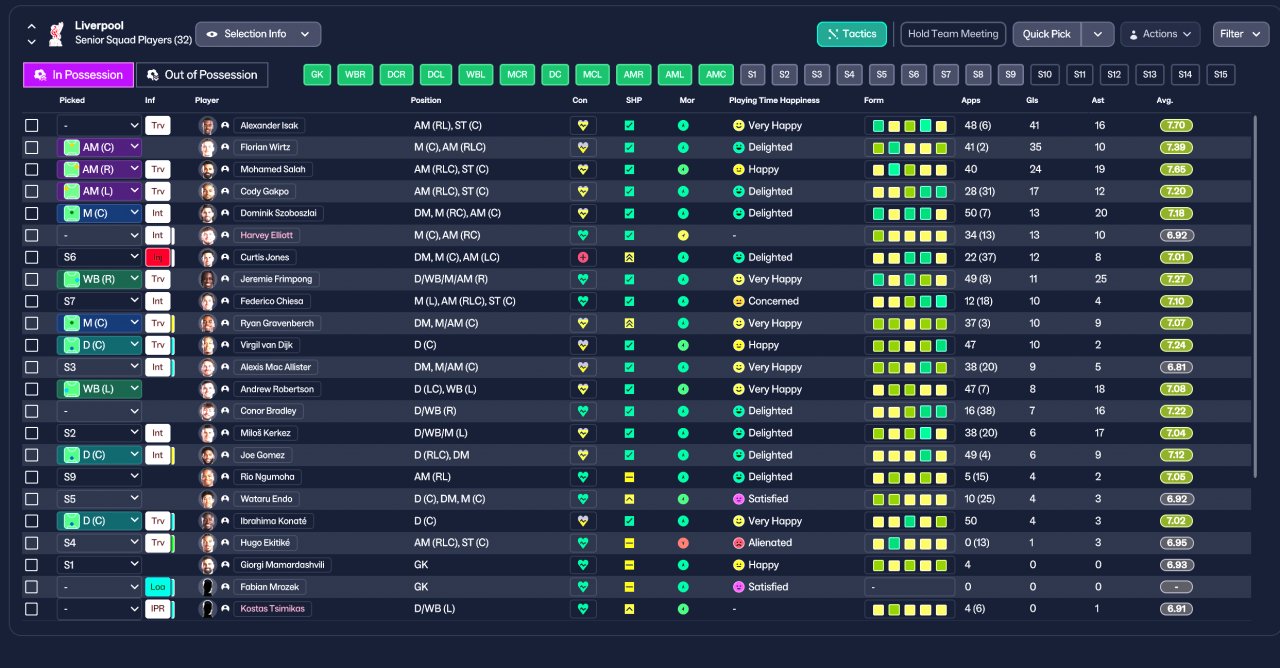Click Hugo Ekitiké's red morale icon

coord(683,543)
